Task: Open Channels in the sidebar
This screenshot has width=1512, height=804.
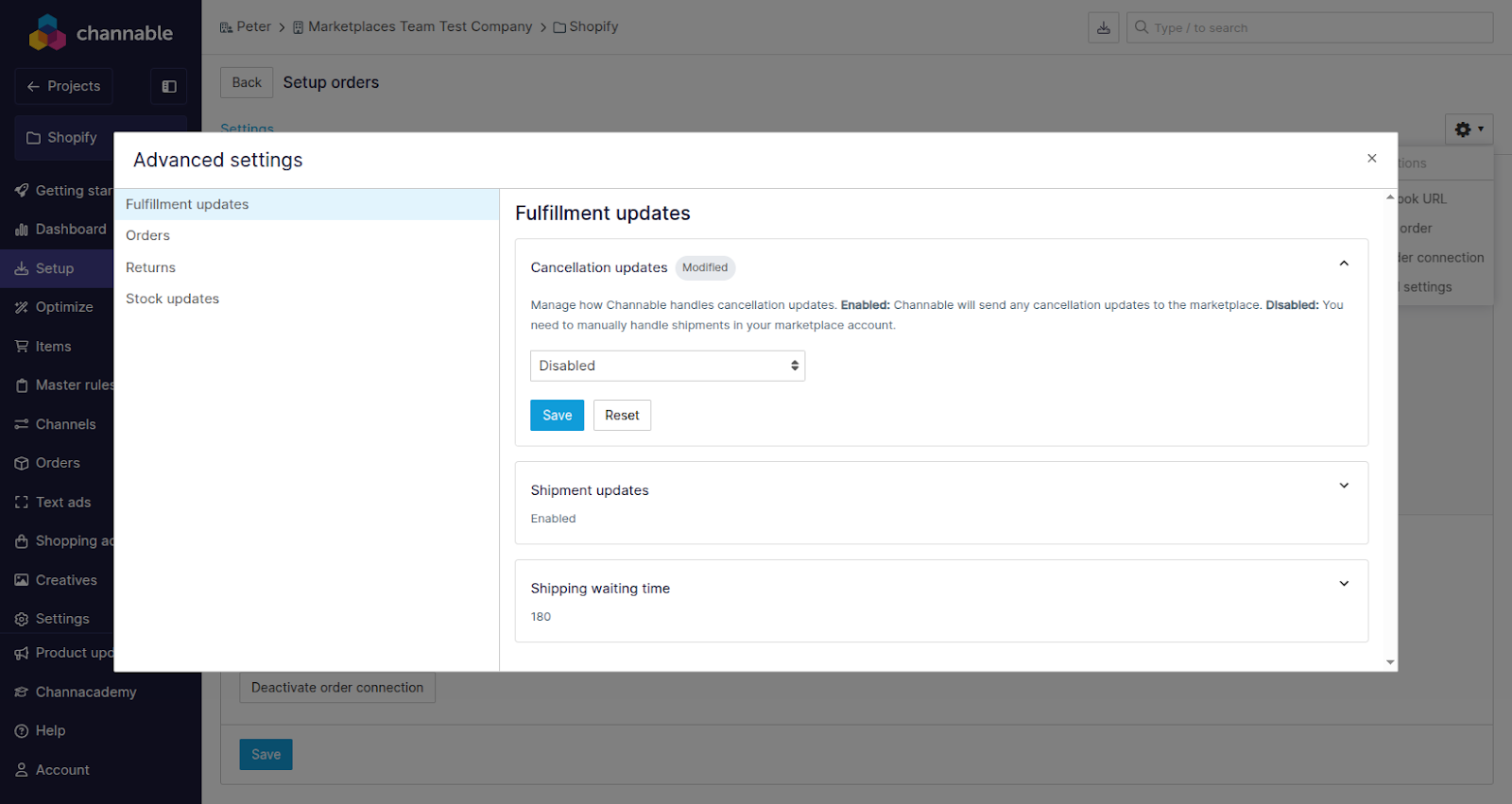Action: click(64, 424)
